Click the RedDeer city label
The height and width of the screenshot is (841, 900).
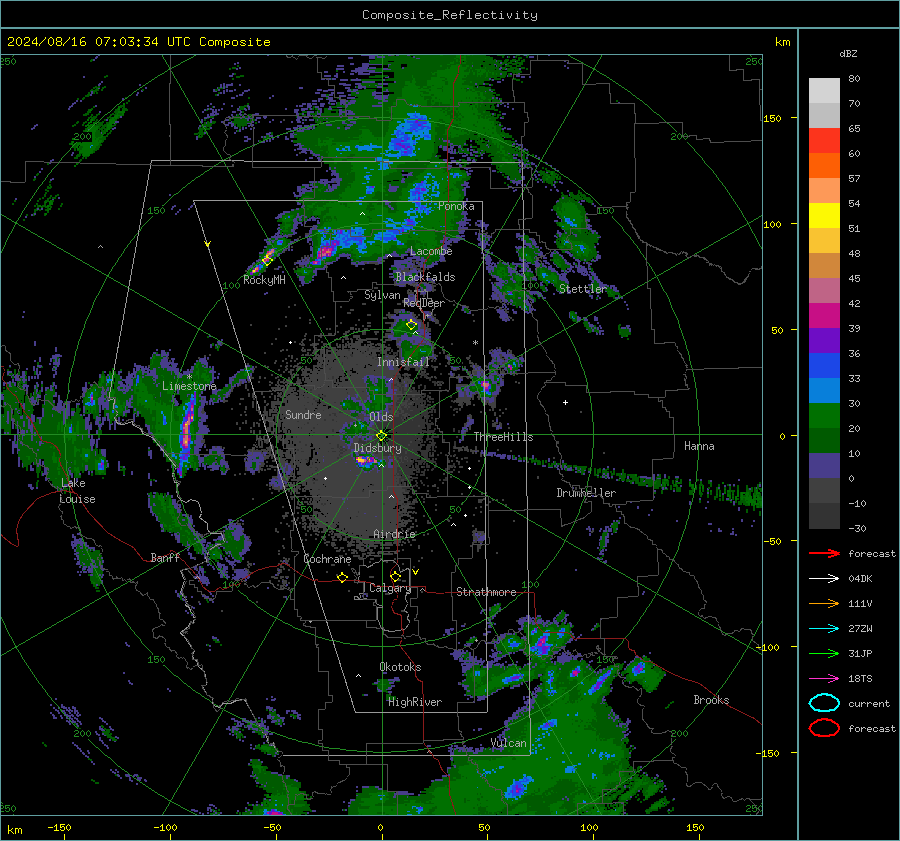click(x=424, y=303)
